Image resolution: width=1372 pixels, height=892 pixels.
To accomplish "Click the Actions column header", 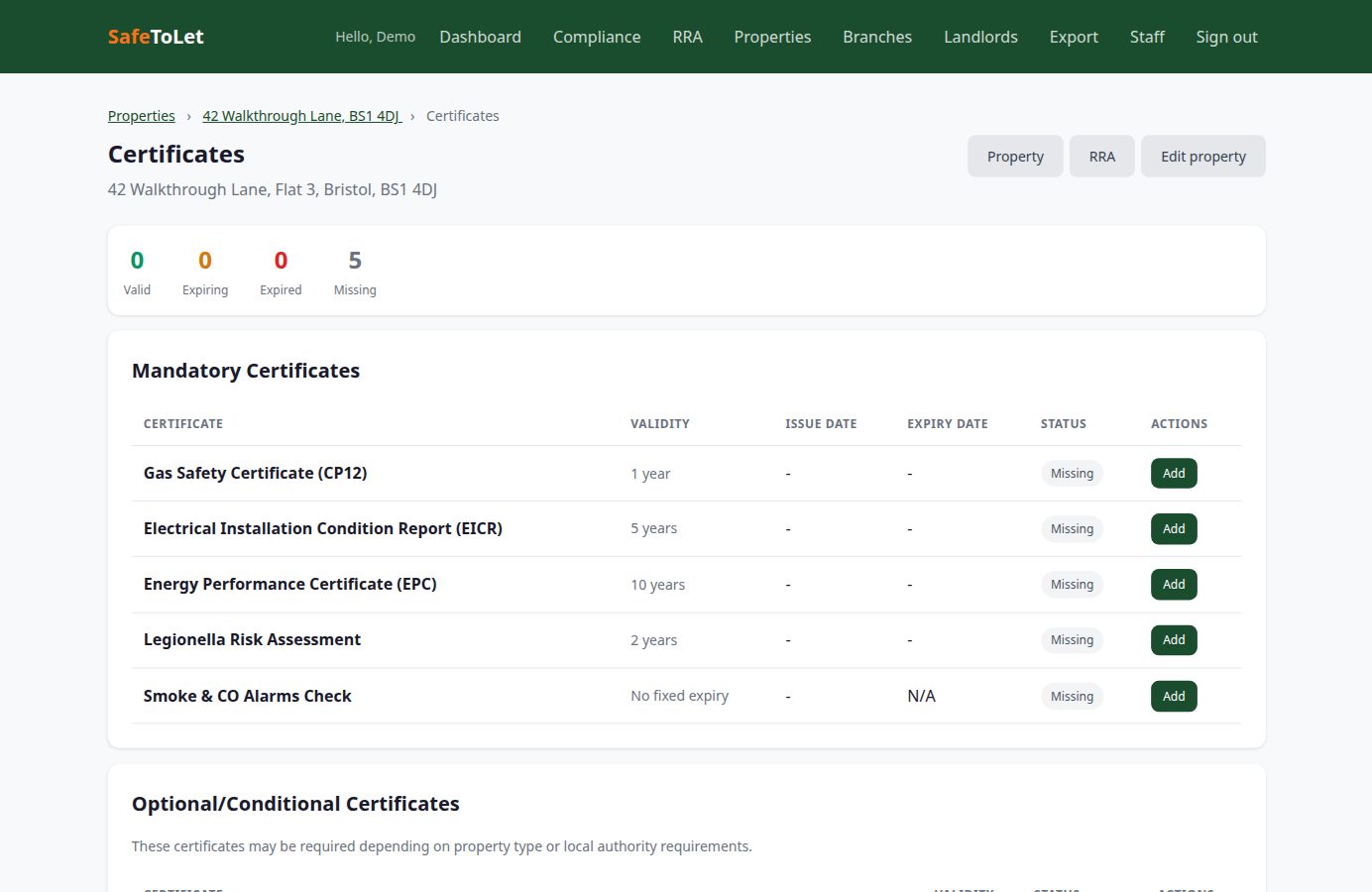I will 1179,423.
